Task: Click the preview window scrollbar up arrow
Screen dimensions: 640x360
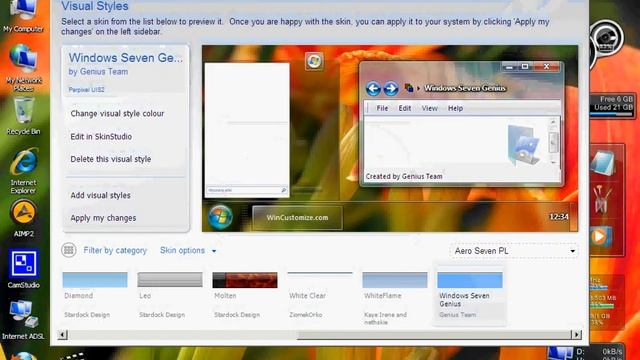Action: point(553,122)
